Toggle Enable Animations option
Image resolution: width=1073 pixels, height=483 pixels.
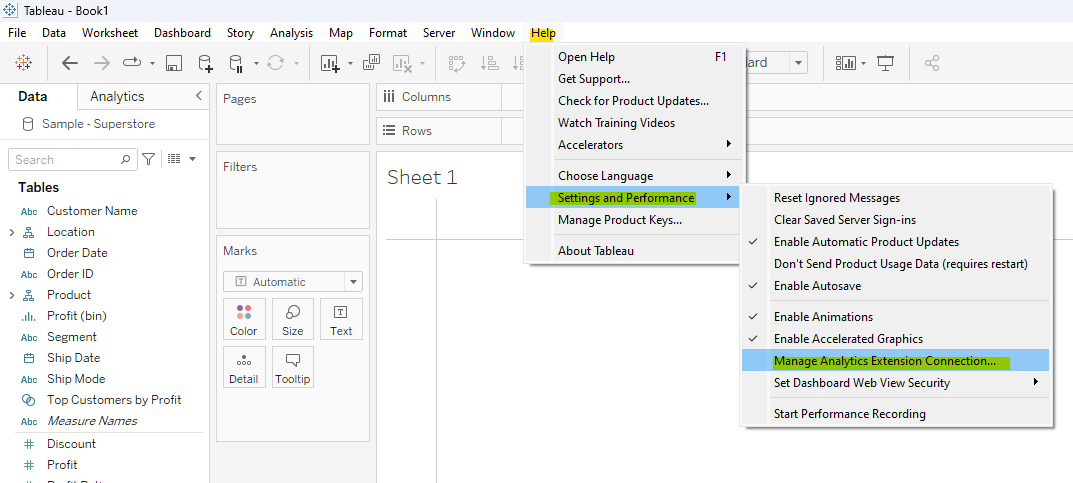coord(823,317)
